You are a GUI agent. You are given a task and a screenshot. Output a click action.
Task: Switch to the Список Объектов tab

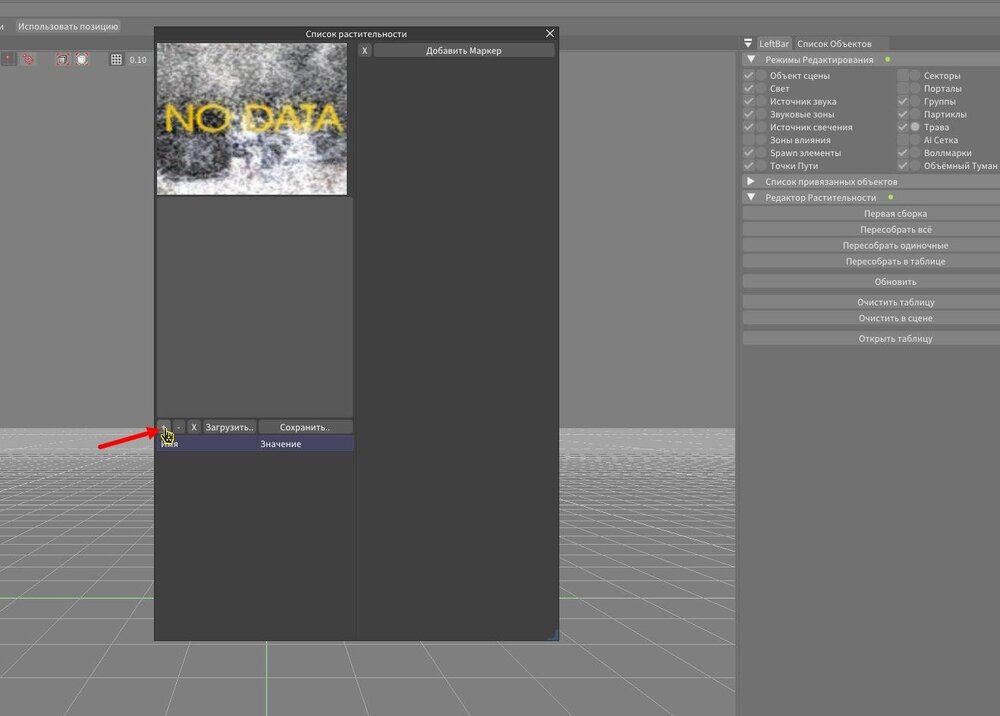click(833, 44)
